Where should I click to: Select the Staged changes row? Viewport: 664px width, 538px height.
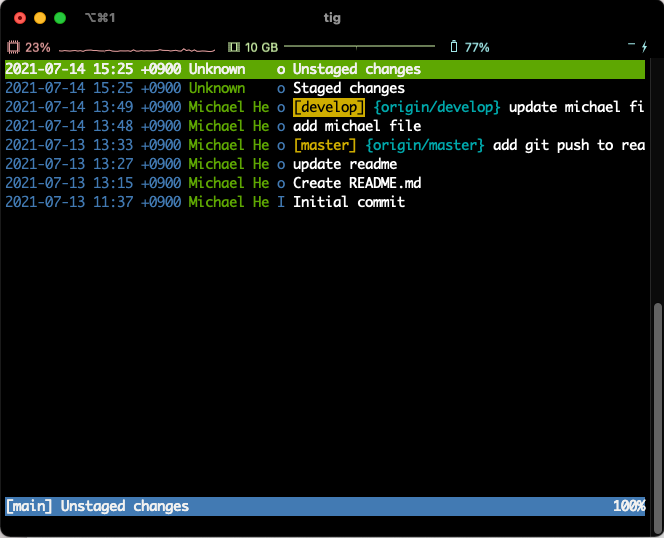[x=348, y=88]
